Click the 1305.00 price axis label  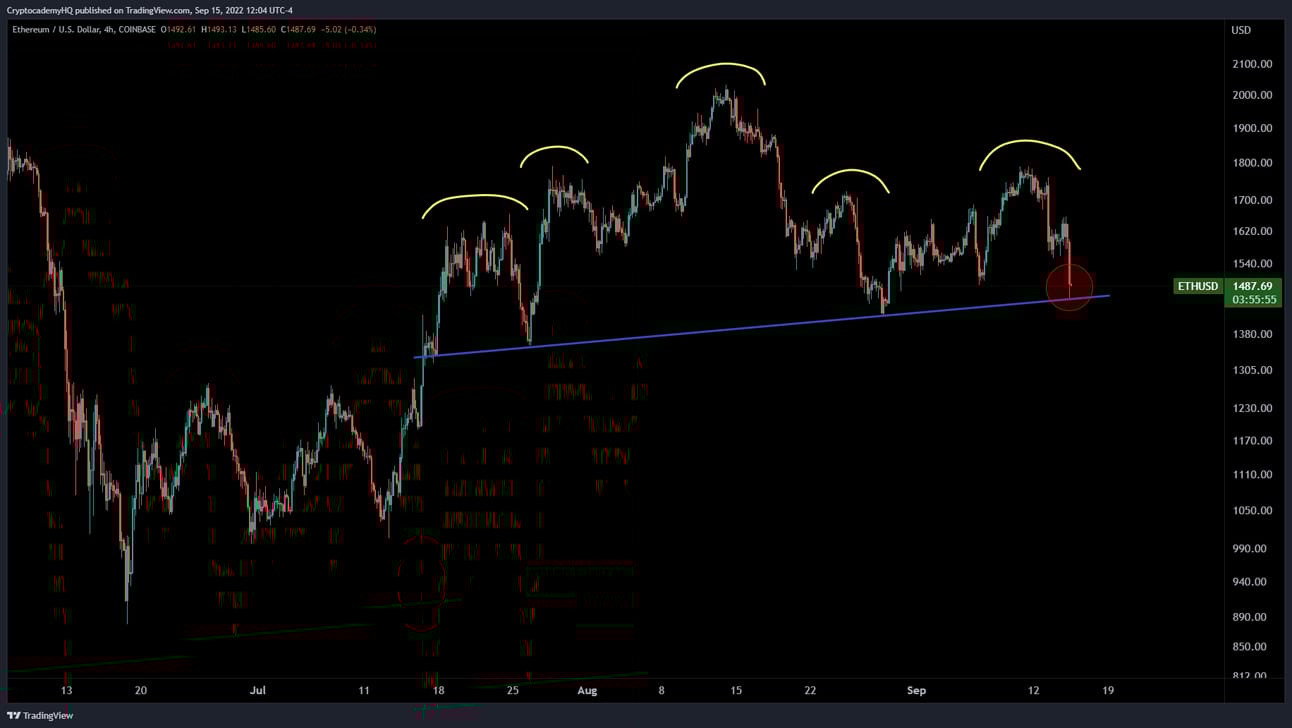(1252, 370)
